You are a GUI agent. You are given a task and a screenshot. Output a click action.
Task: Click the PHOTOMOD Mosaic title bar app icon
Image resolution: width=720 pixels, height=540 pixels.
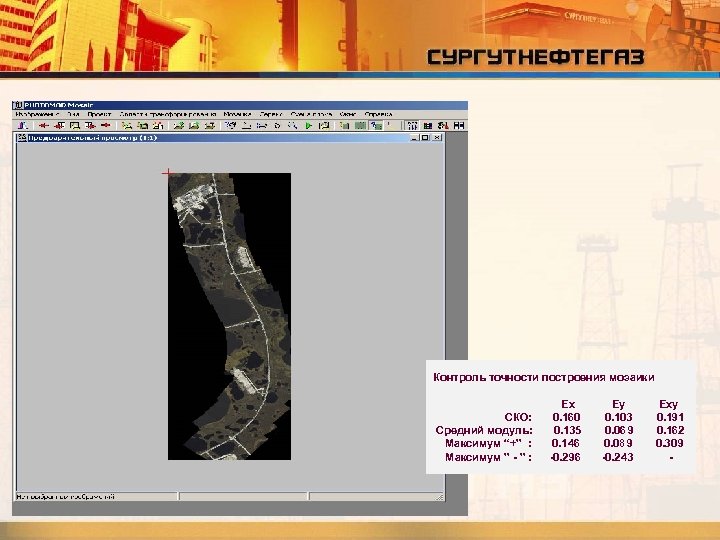(17, 105)
